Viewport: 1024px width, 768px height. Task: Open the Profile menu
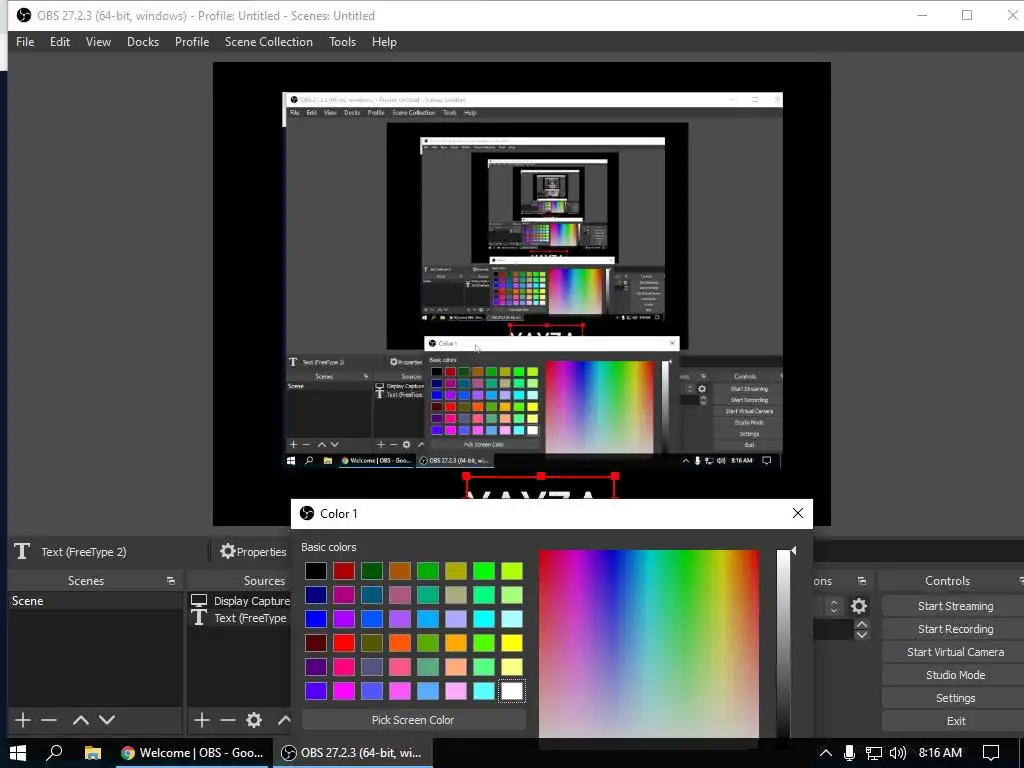point(191,42)
